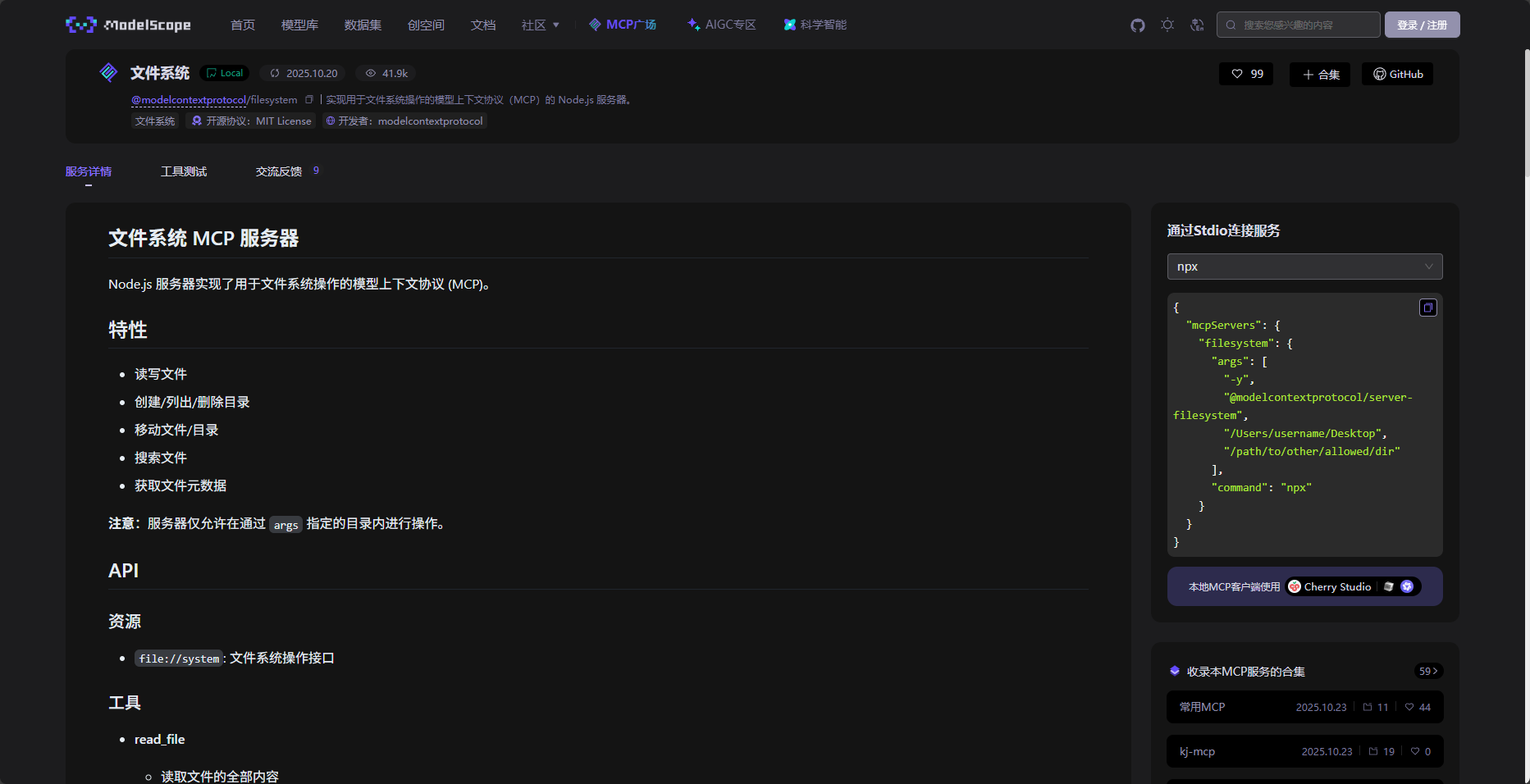The image size is (1530, 784).
Task: Click the gray cube client icon
Action: (1389, 586)
